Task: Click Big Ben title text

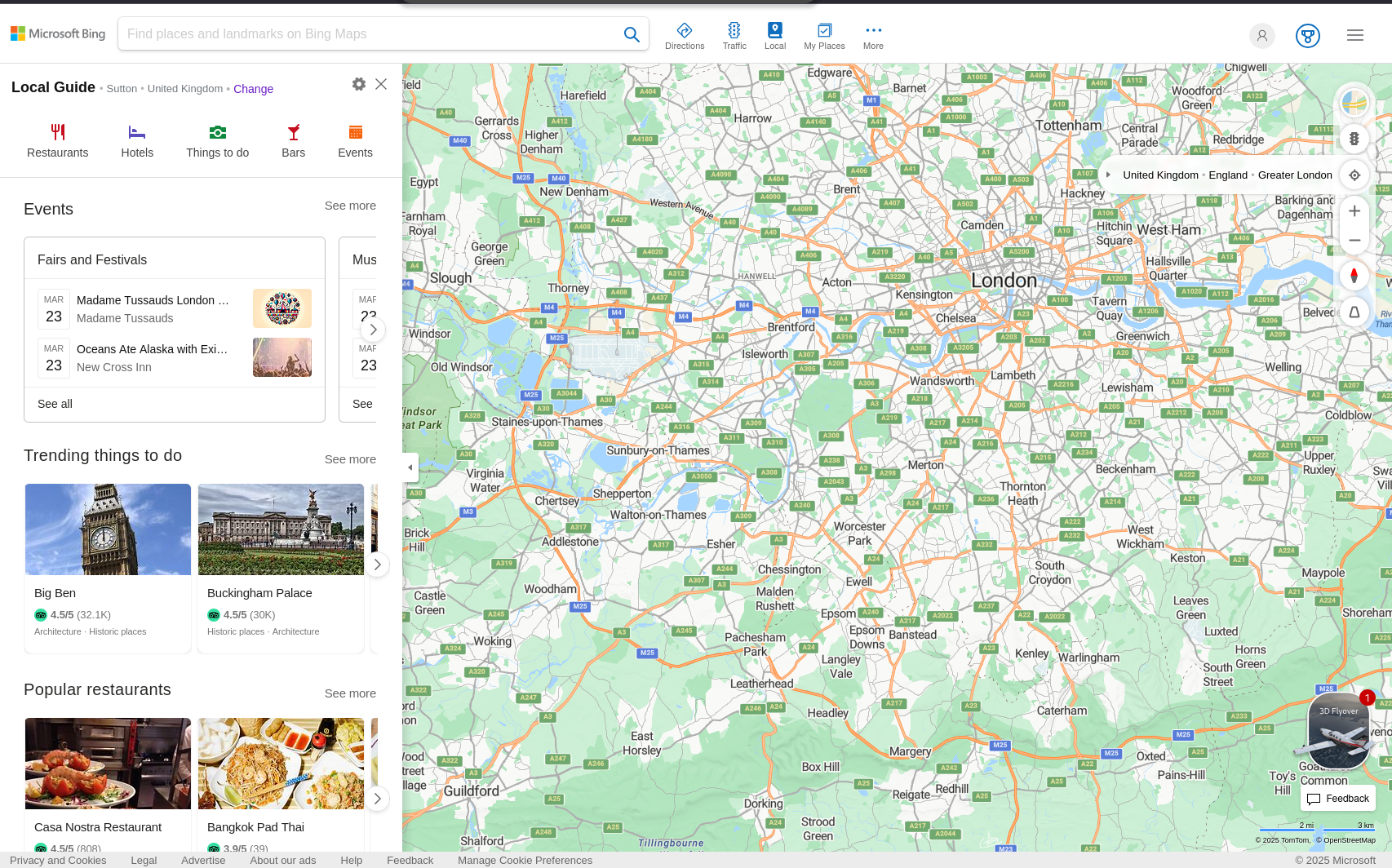Action: pos(55,593)
